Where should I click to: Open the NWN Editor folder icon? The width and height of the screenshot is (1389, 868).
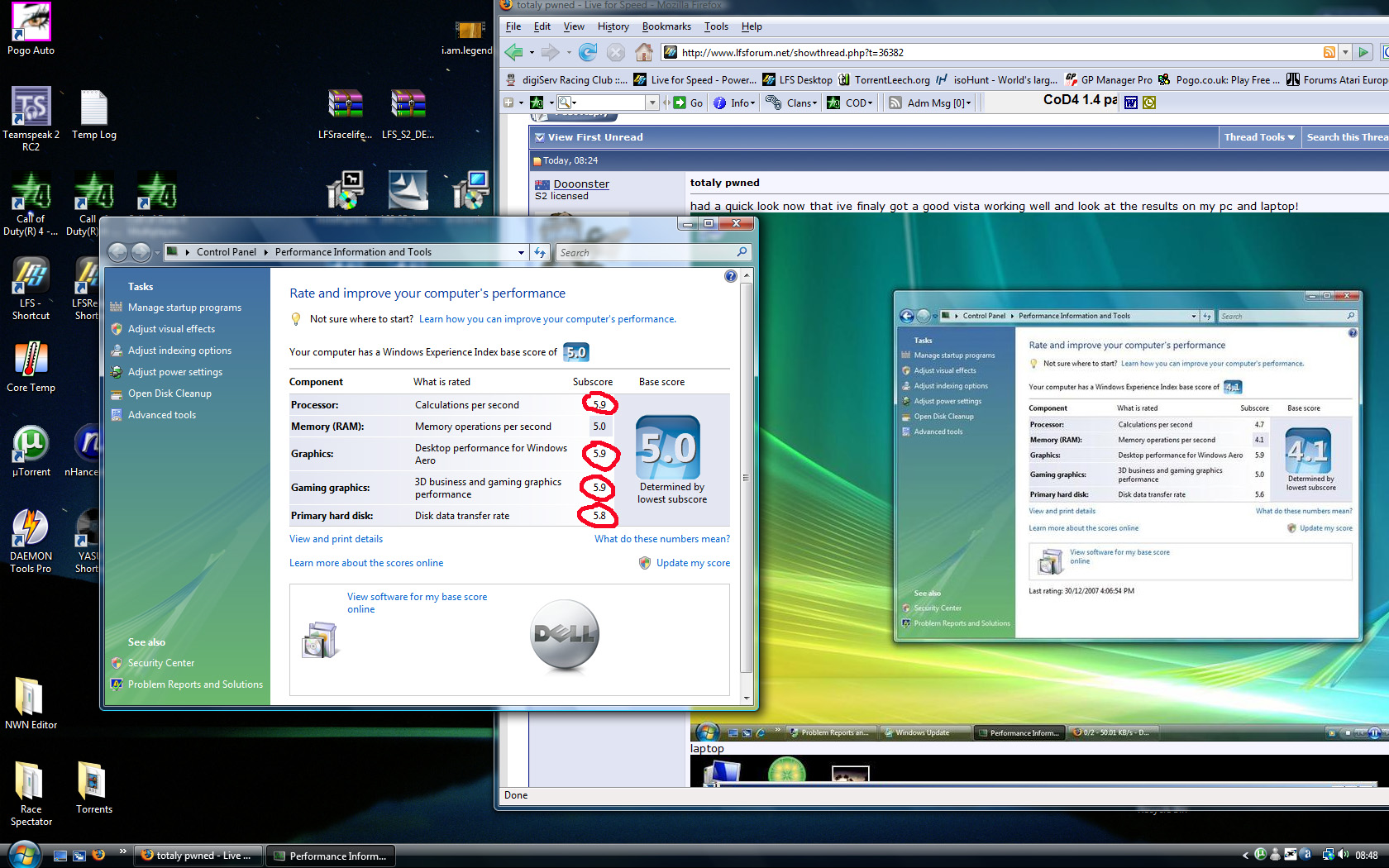pyautogui.click(x=31, y=703)
